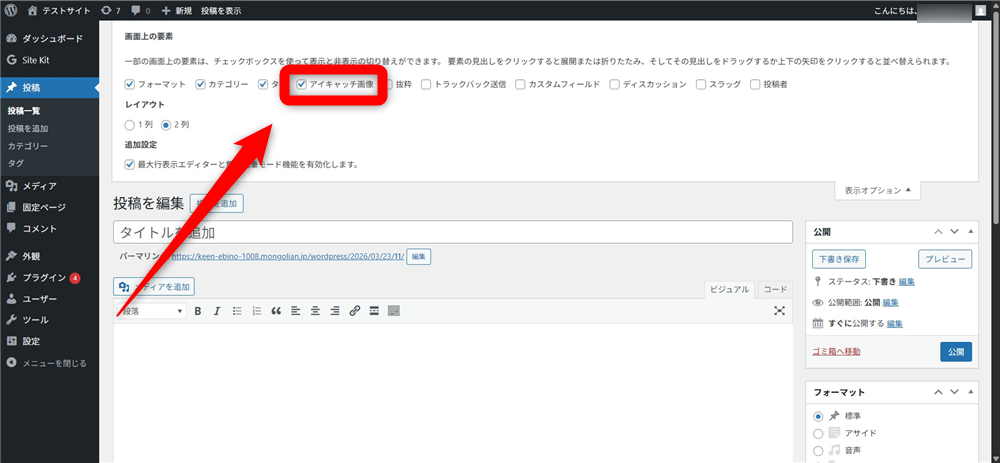Move フォーマット box up arrow

point(938,392)
